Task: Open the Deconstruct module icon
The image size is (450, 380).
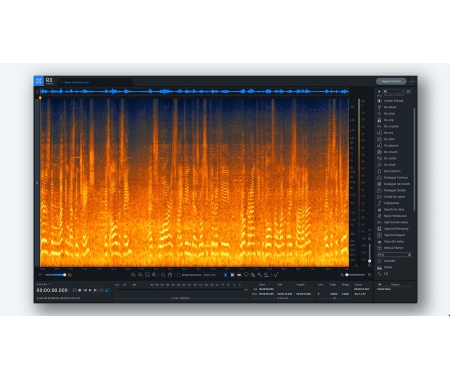Action: coord(379,171)
